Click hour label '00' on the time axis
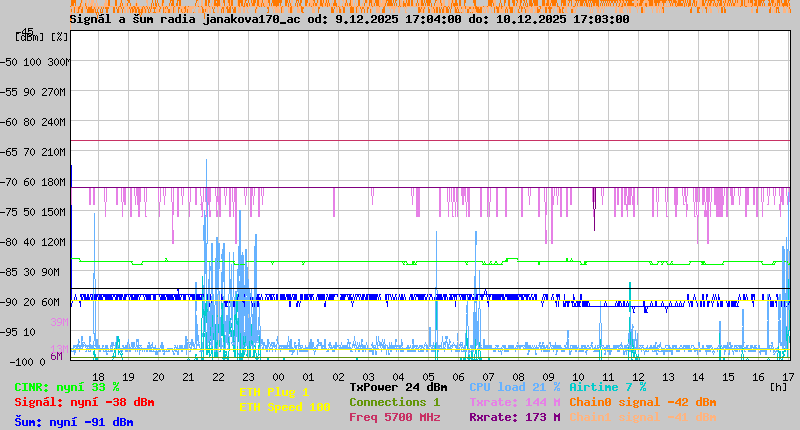800x430 pixels. (278, 377)
